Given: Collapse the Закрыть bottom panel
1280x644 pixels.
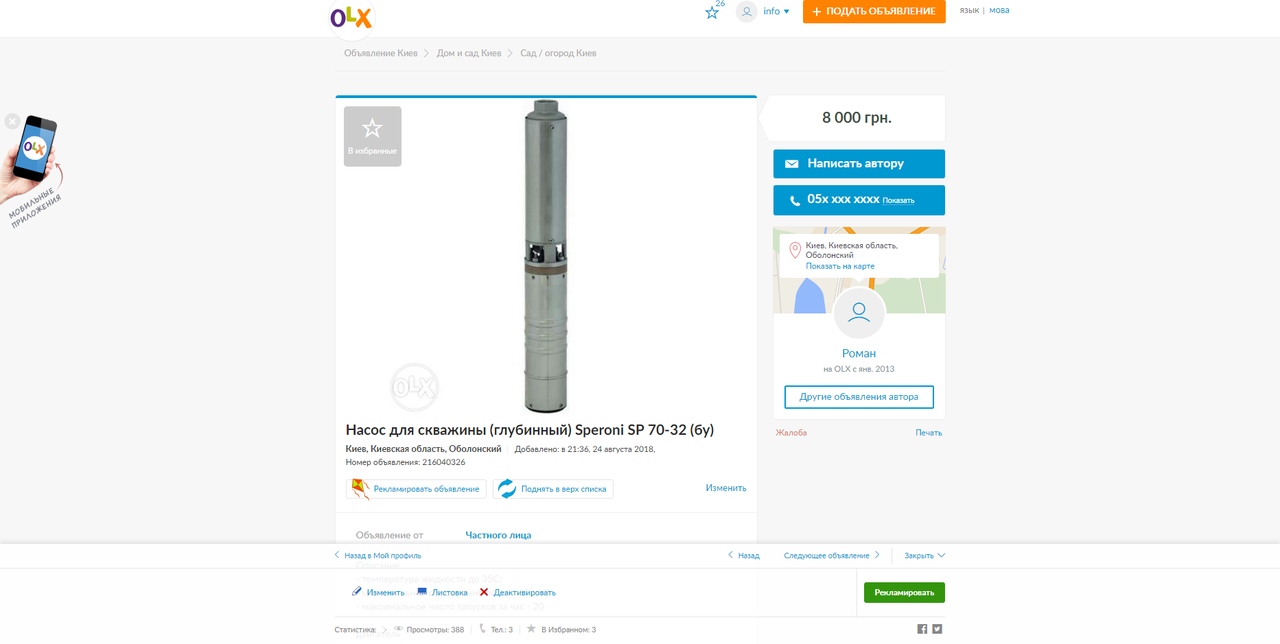Looking at the screenshot, I should tap(924, 555).
